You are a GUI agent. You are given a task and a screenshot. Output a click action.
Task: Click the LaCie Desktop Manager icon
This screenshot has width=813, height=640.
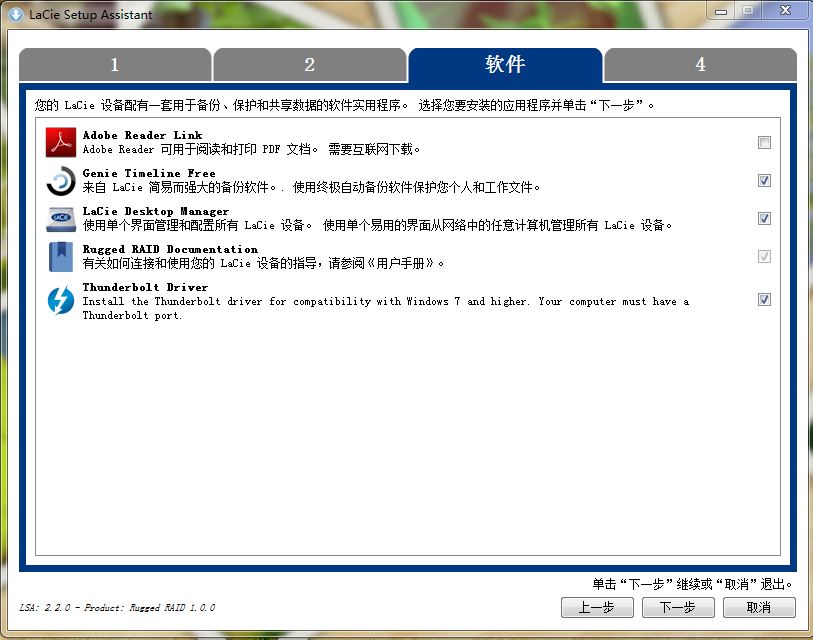click(x=61, y=219)
